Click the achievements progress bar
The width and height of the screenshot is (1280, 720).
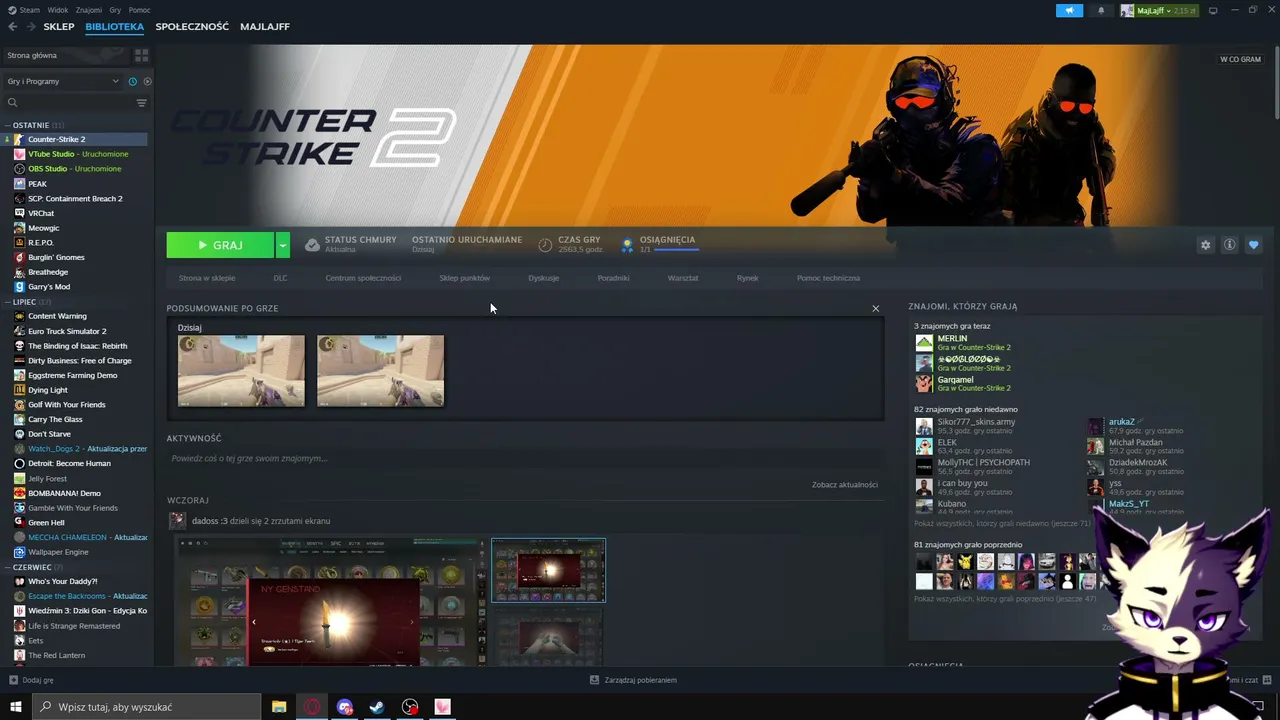[676, 249]
